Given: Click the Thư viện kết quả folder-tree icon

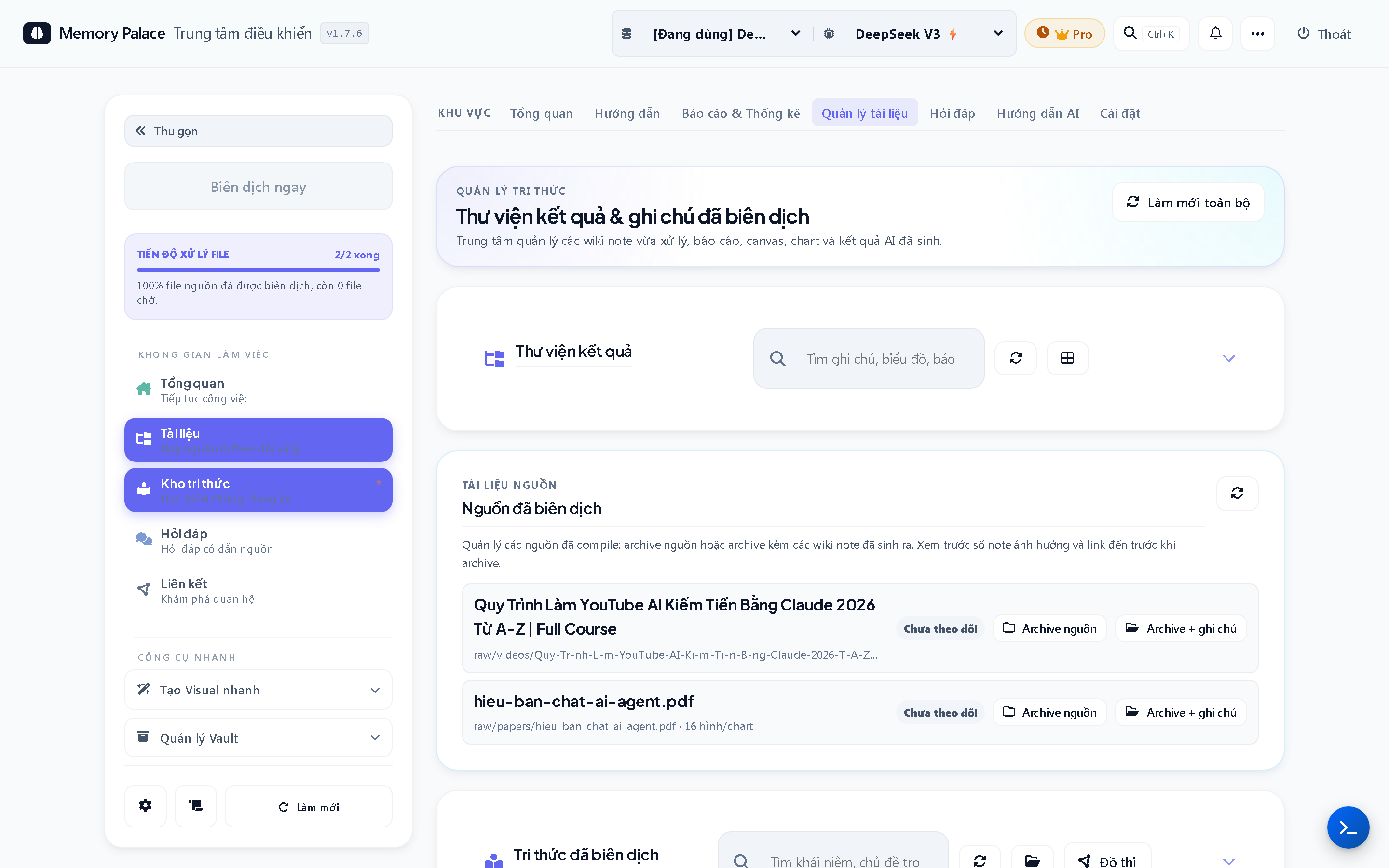Looking at the screenshot, I should [494, 359].
